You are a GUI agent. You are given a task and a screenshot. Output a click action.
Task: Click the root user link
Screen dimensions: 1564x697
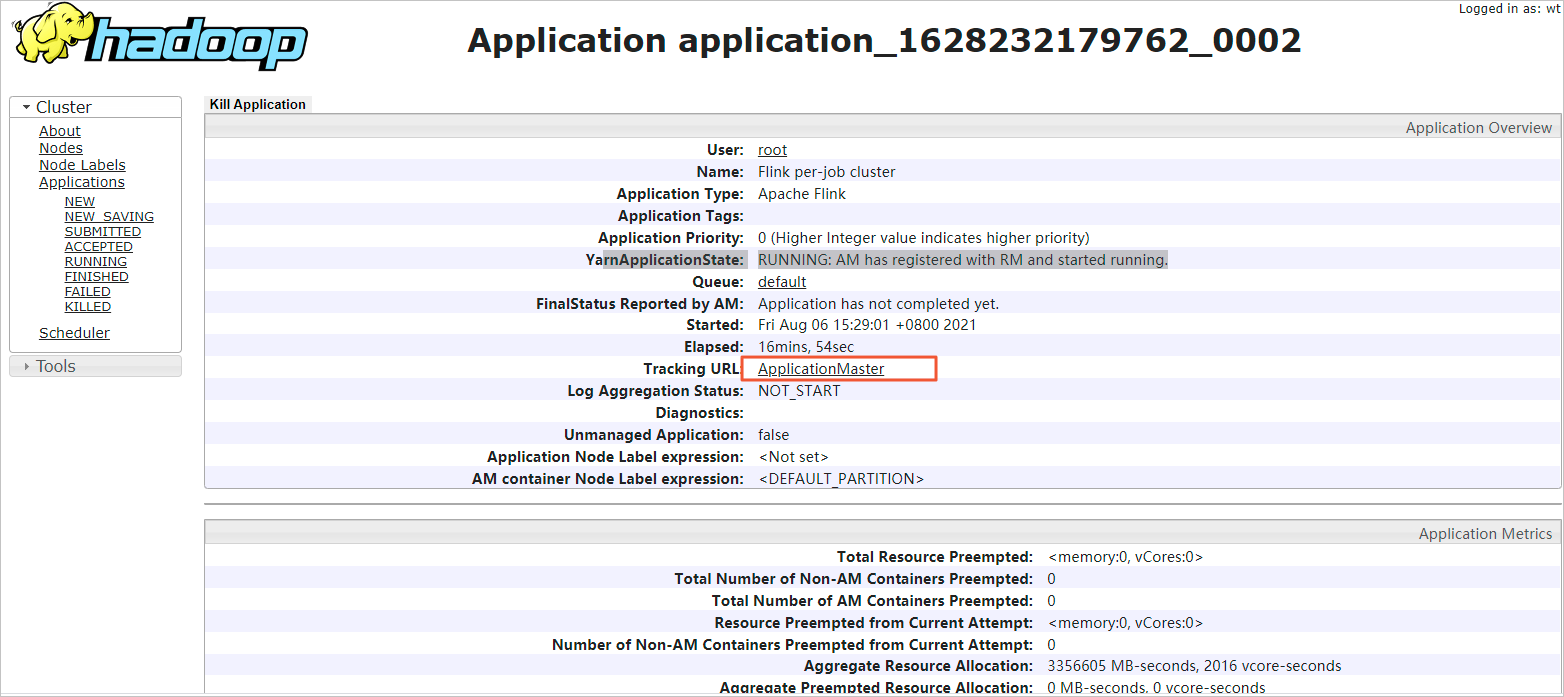tap(771, 149)
